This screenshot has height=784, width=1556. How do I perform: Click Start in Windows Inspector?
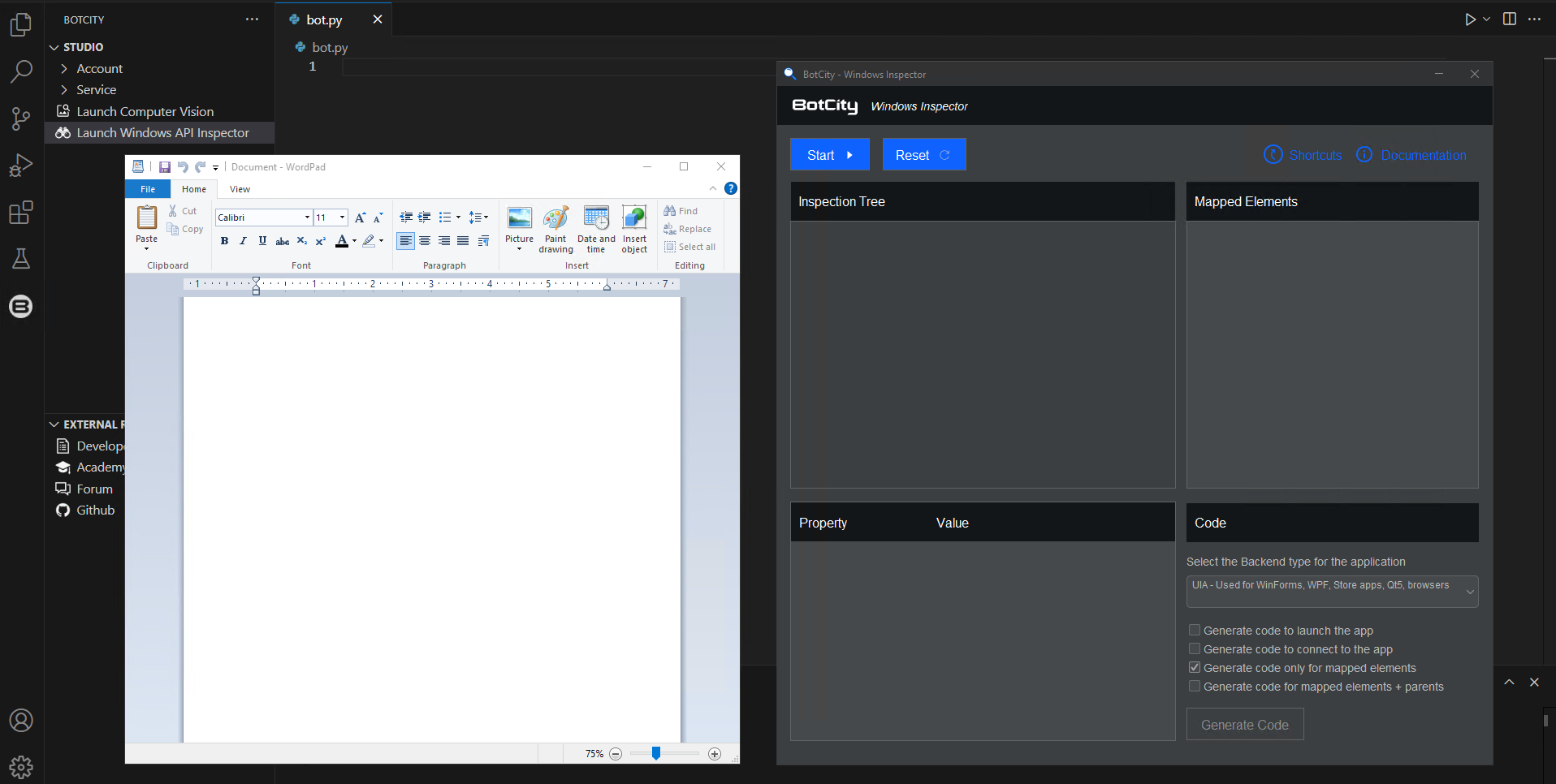[x=830, y=155]
